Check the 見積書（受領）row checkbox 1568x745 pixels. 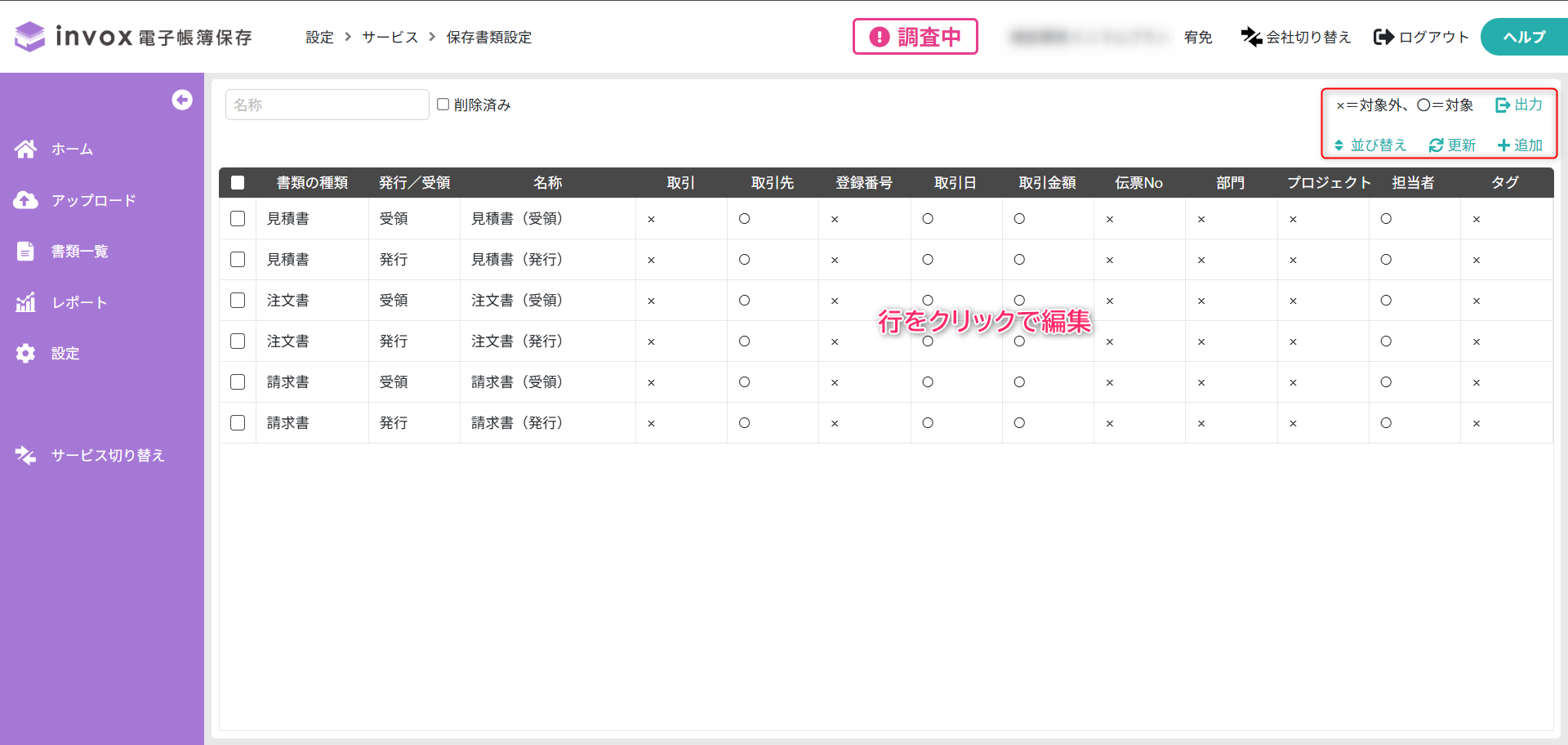click(238, 219)
